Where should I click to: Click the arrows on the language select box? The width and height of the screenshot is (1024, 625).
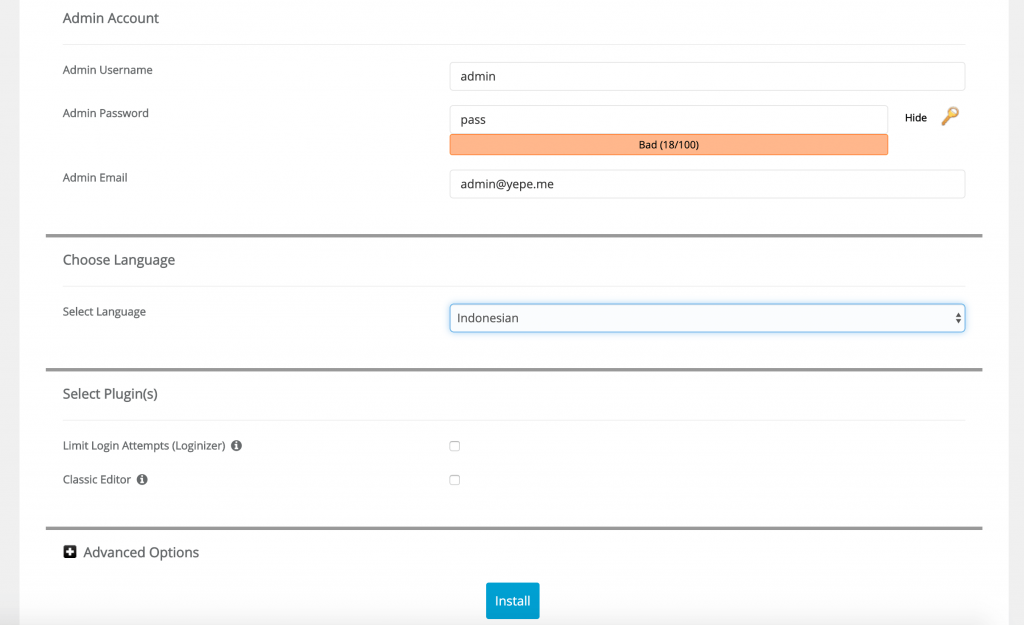coord(958,318)
